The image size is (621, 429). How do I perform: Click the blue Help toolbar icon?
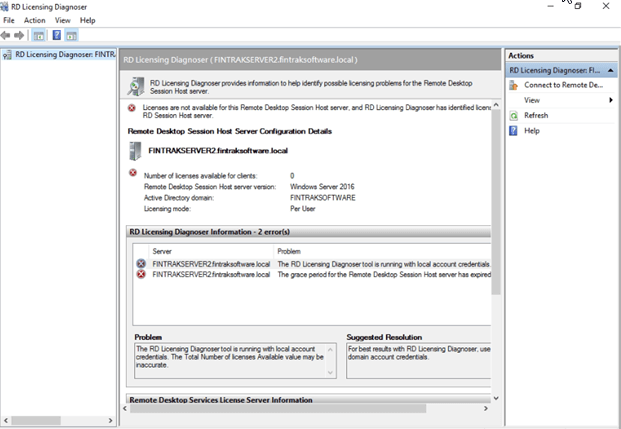click(x=56, y=35)
